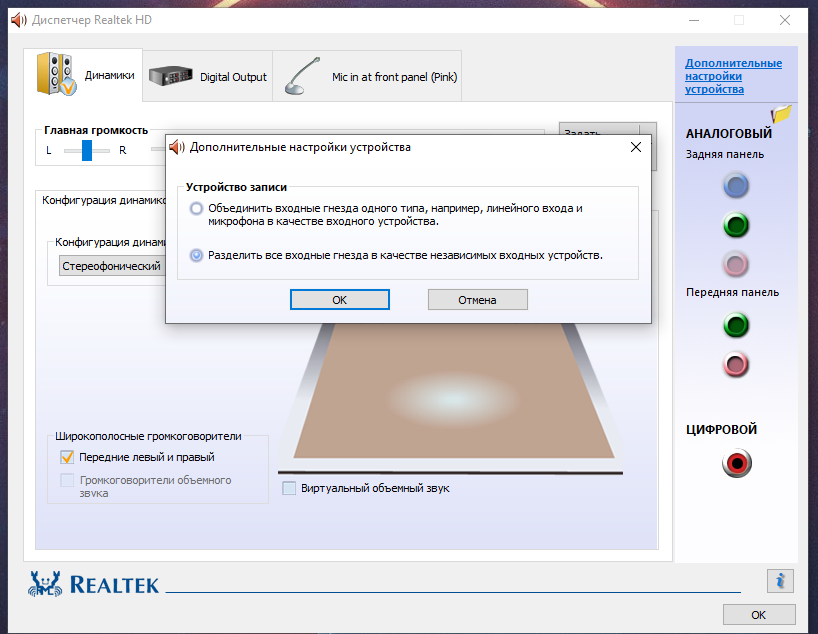The width and height of the screenshot is (818, 634).
Task: Click the red digital output jack icon
Action: pos(737,463)
